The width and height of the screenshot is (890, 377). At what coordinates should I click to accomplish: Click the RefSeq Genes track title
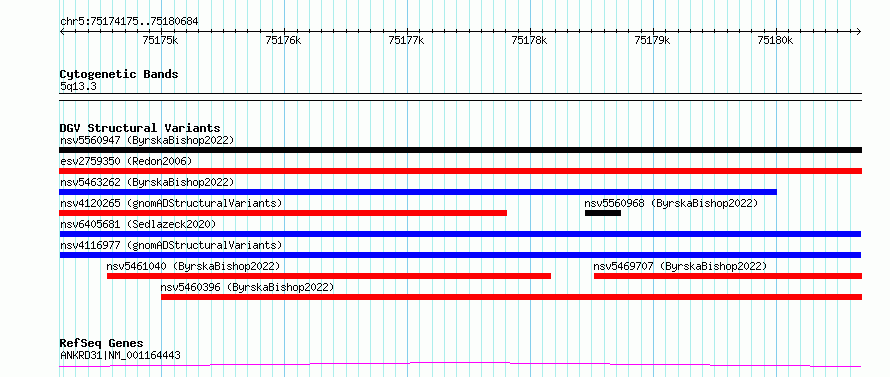[102, 344]
